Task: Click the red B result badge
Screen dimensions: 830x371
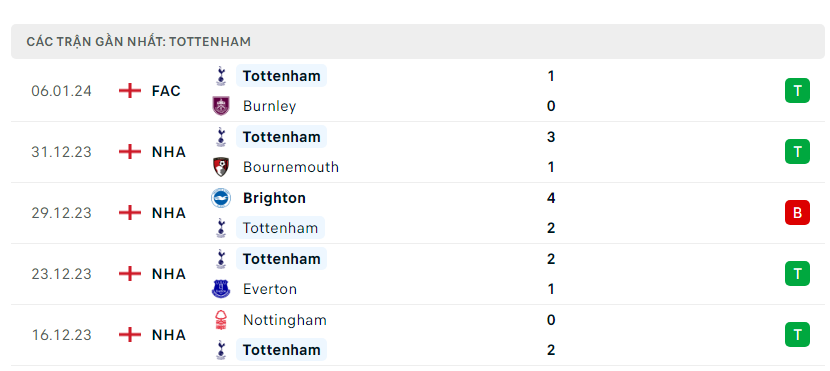Action: coord(797,213)
